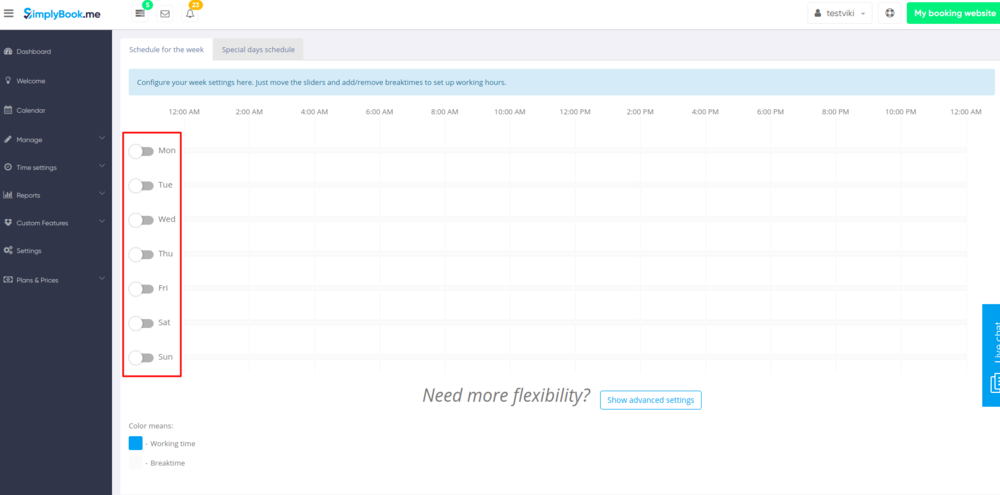
Task: Turn on the Wed schedule toggle
Action: tap(141, 220)
